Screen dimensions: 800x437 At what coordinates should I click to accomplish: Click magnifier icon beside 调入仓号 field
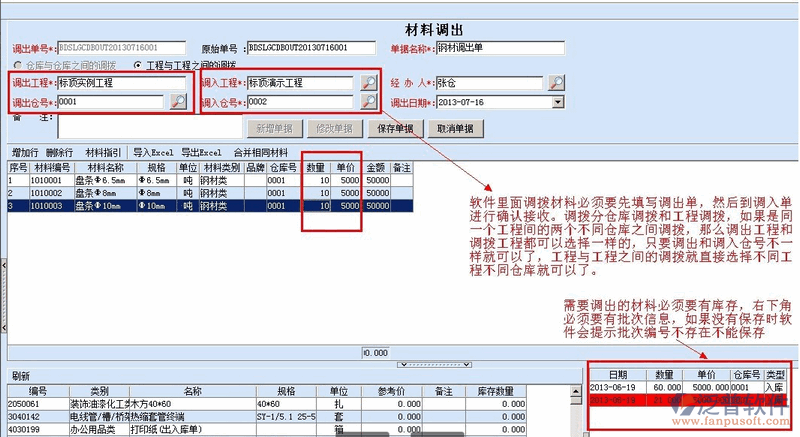pos(368,102)
